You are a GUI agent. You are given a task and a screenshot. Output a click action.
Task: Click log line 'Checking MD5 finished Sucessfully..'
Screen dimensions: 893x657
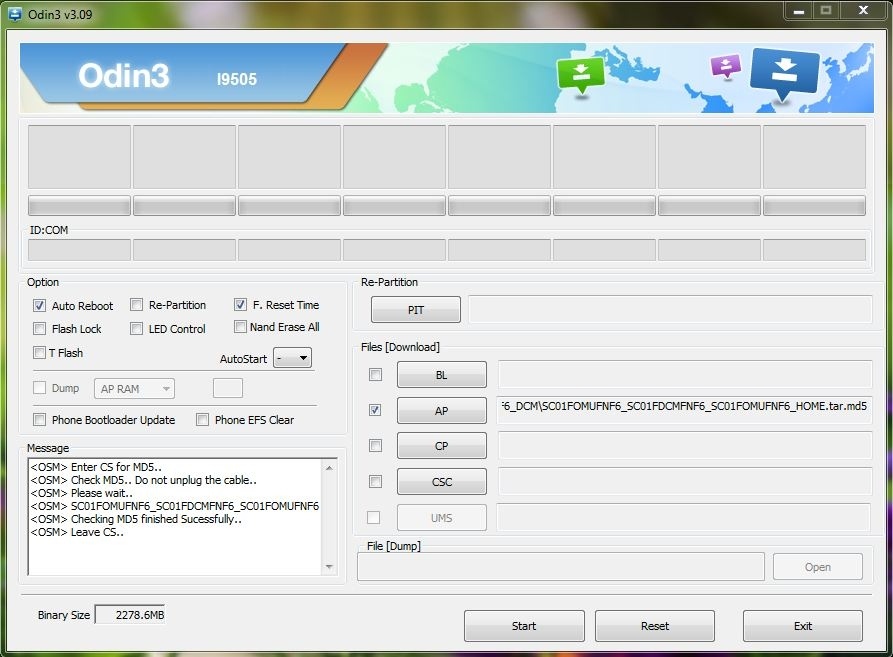pos(136,519)
